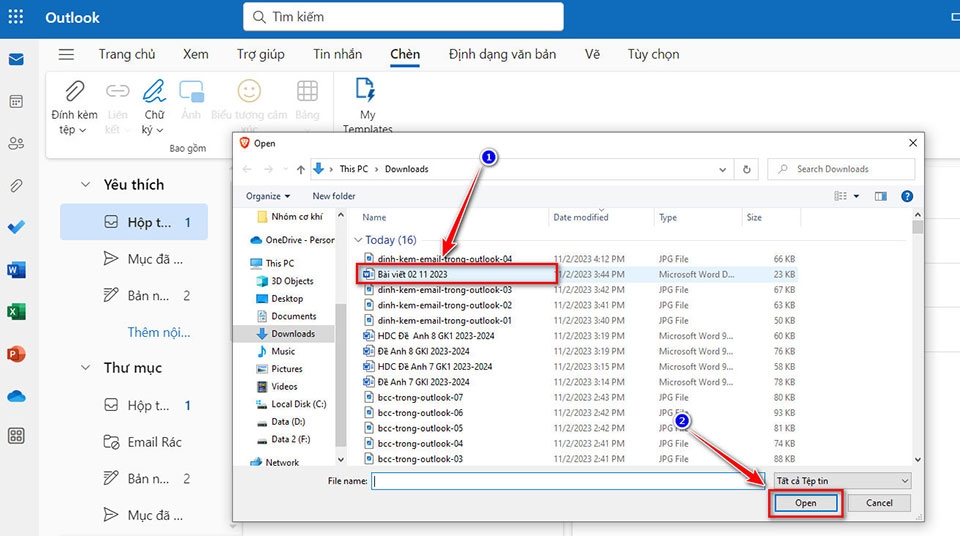Click the Open button
960x536 pixels.
806,503
